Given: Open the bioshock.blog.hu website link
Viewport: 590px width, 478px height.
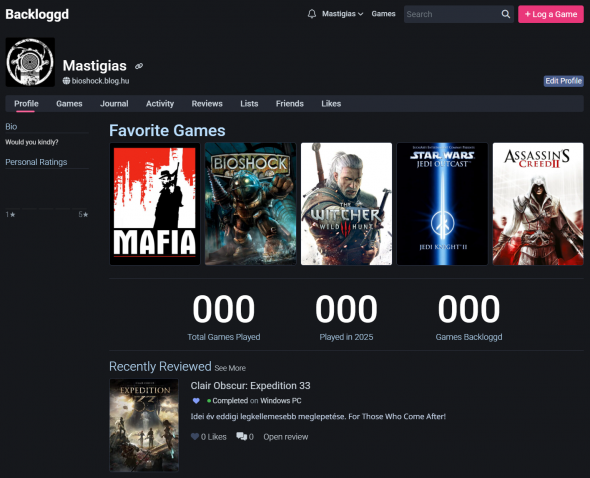Looking at the screenshot, I should point(100,81).
